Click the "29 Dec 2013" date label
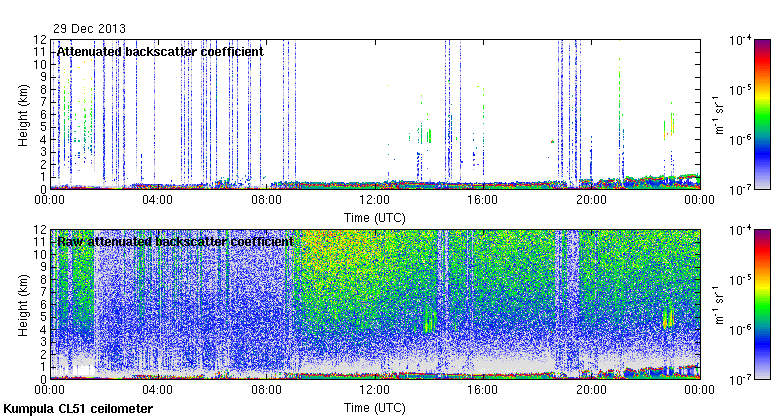780x420 pixels. point(90,29)
